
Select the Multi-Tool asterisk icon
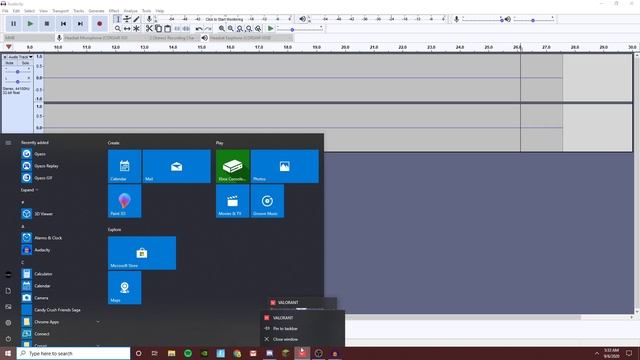[x=136, y=29]
